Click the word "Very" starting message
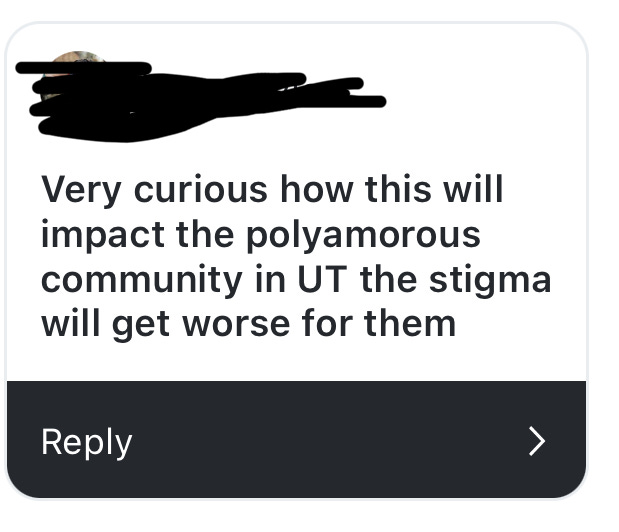The width and height of the screenshot is (619, 532). [81, 191]
